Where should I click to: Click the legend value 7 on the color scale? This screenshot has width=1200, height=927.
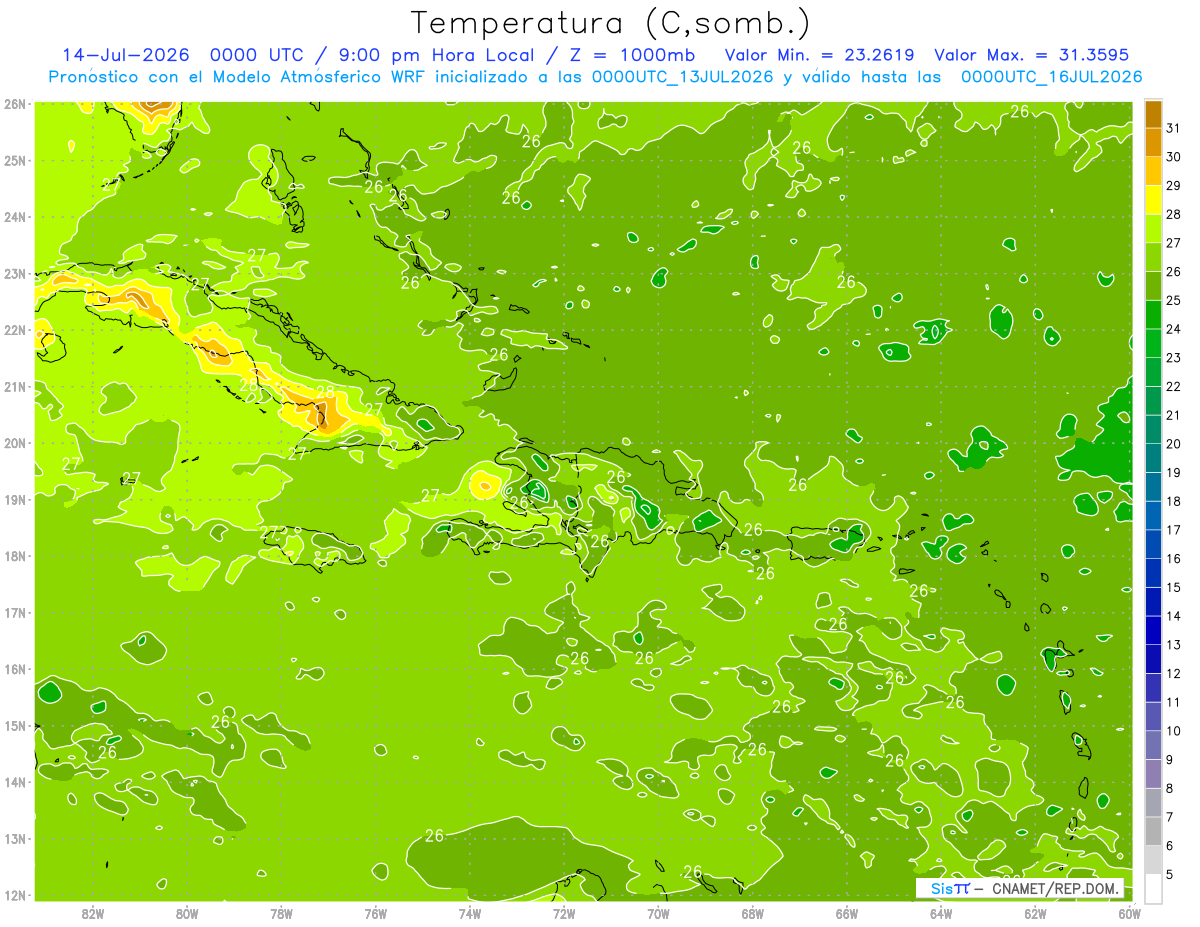point(1170,817)
